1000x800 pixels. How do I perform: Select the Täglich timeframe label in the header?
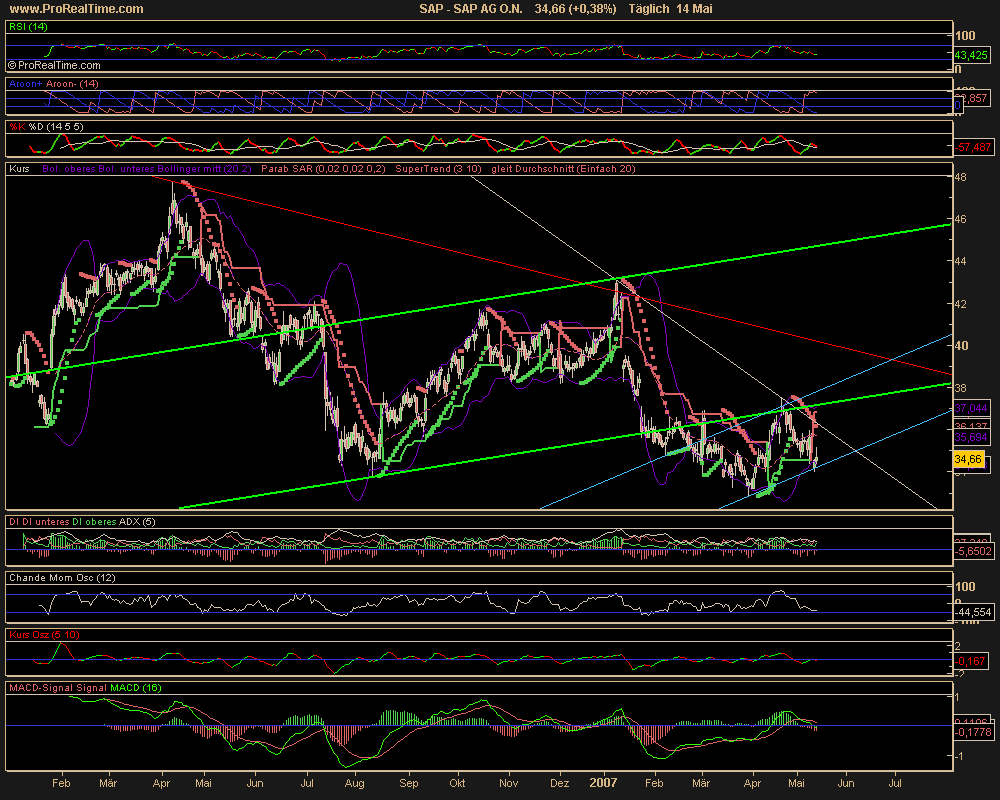(x=652, y=9)
